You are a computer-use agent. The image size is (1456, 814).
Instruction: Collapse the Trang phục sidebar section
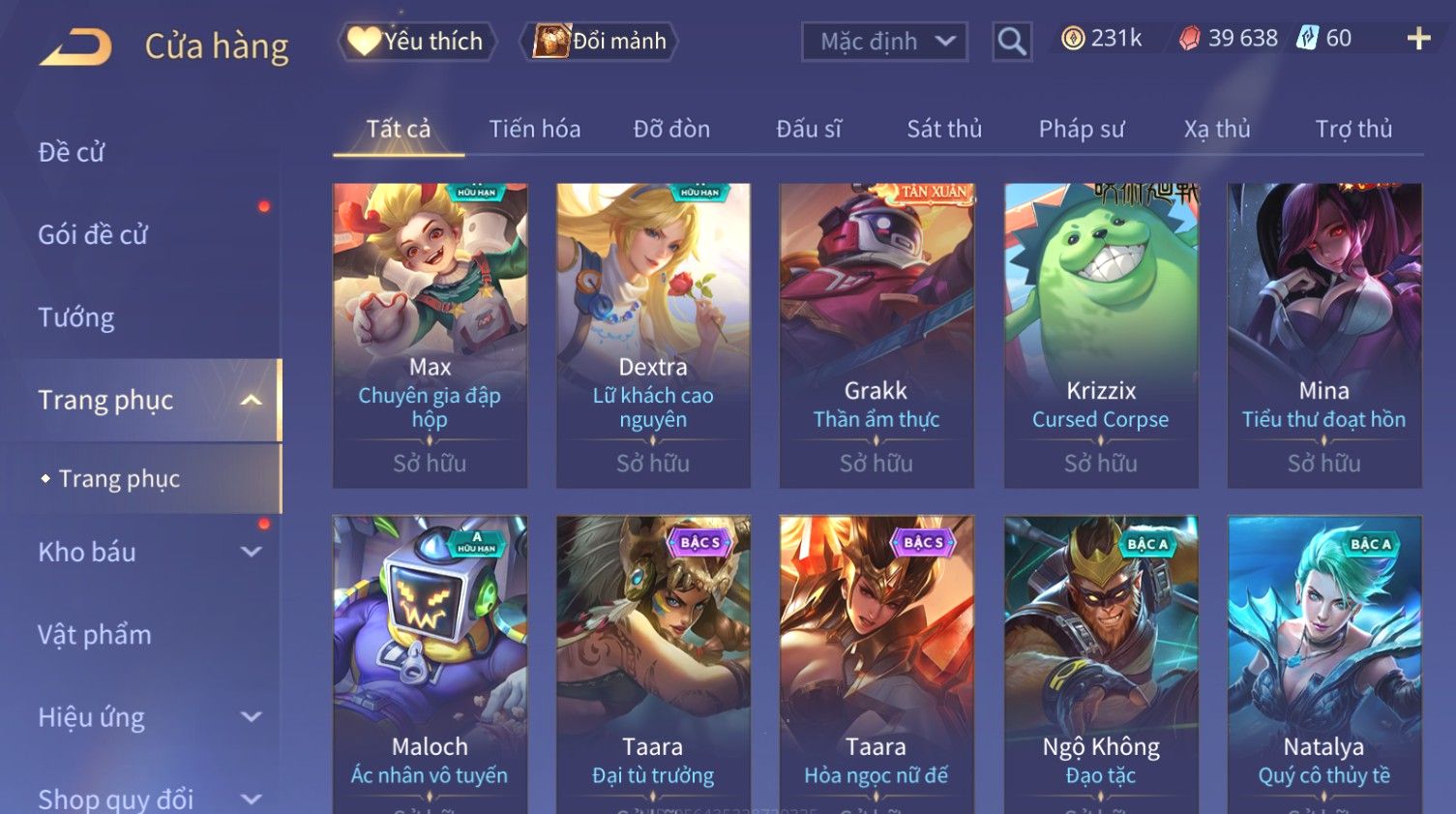[x=251, y=400]
